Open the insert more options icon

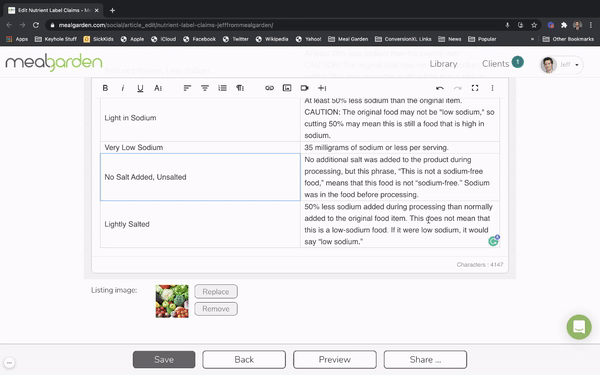(322, 88)
